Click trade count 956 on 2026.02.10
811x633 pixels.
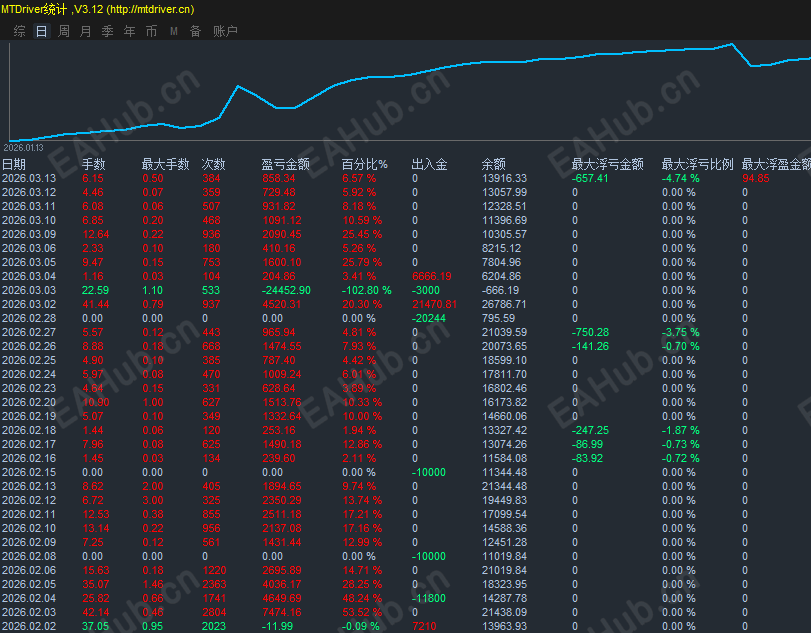coord(211,528)
